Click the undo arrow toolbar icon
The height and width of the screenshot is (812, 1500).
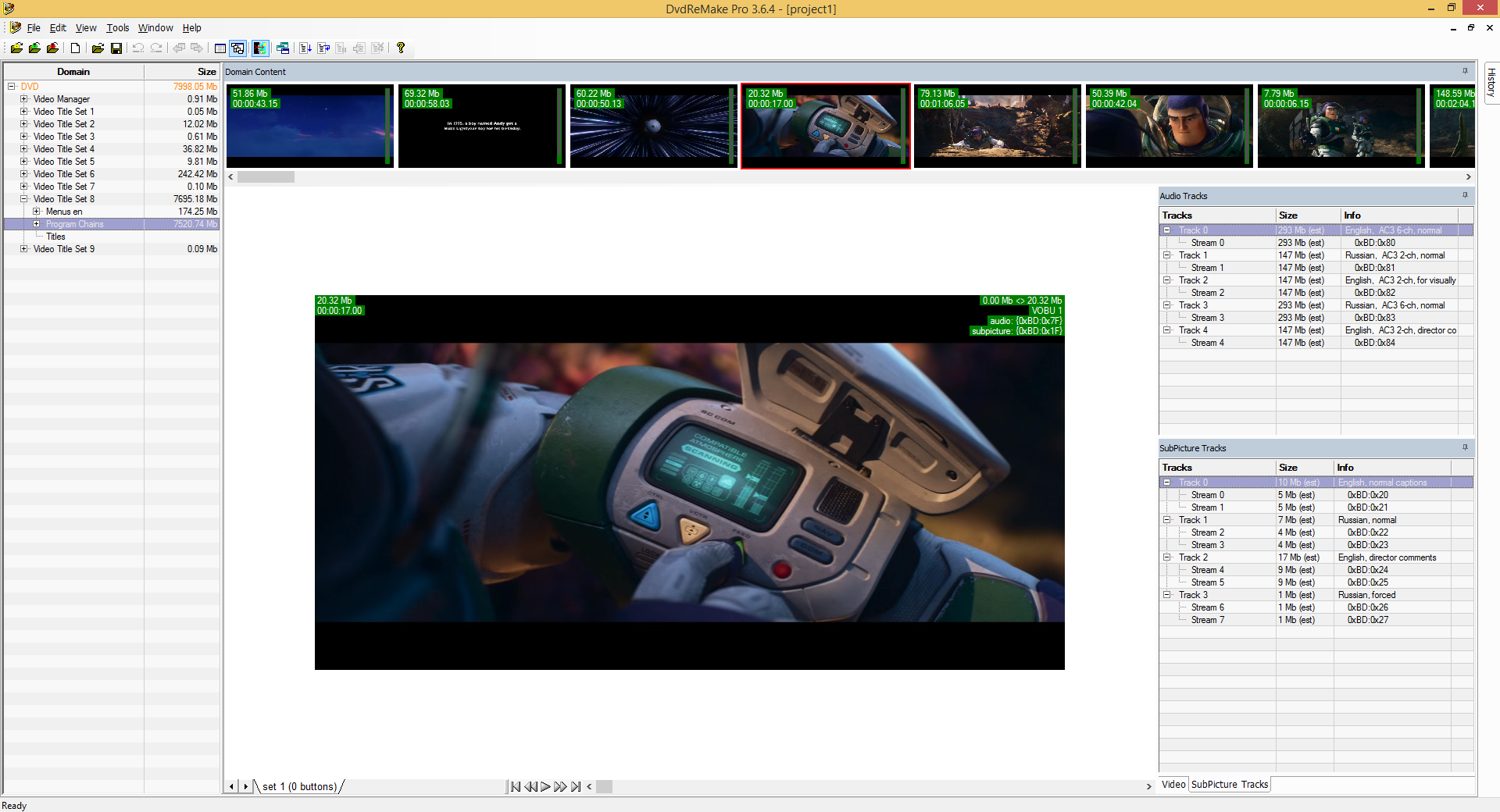pyautogui.click(x=138, y=48)
